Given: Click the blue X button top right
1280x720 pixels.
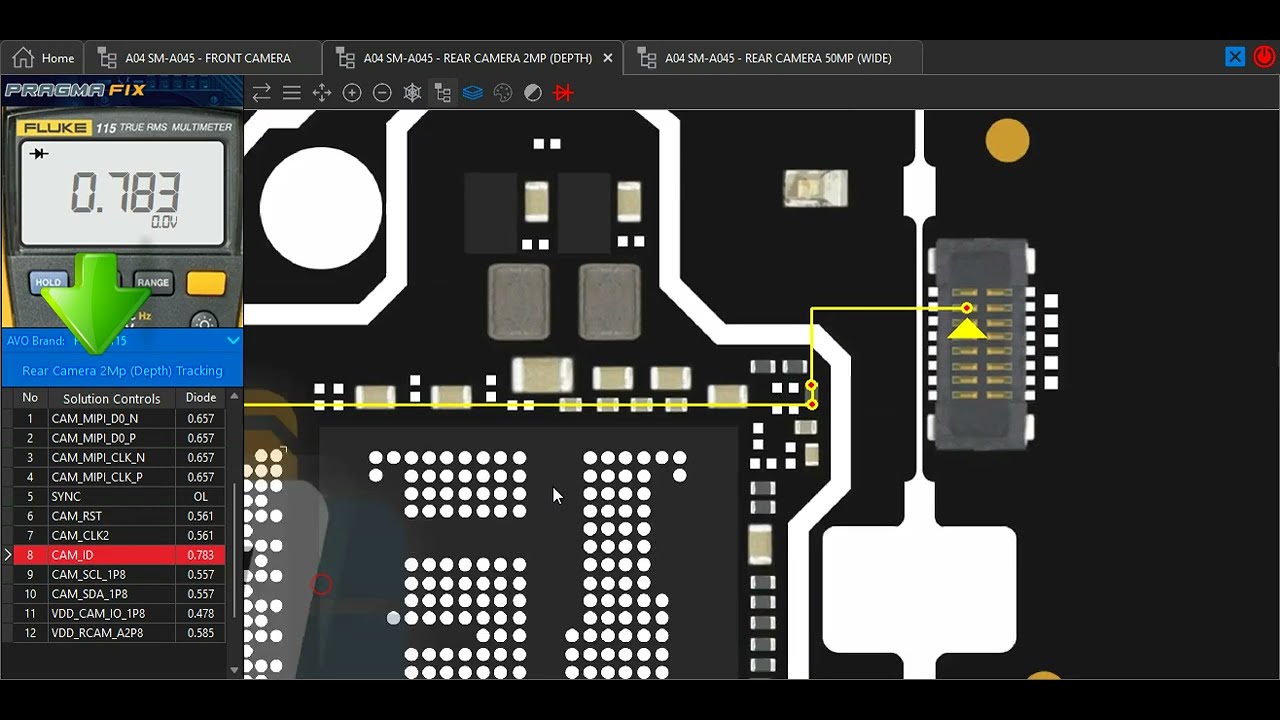Looking at the screenshot, I should tap(1235, 57).
